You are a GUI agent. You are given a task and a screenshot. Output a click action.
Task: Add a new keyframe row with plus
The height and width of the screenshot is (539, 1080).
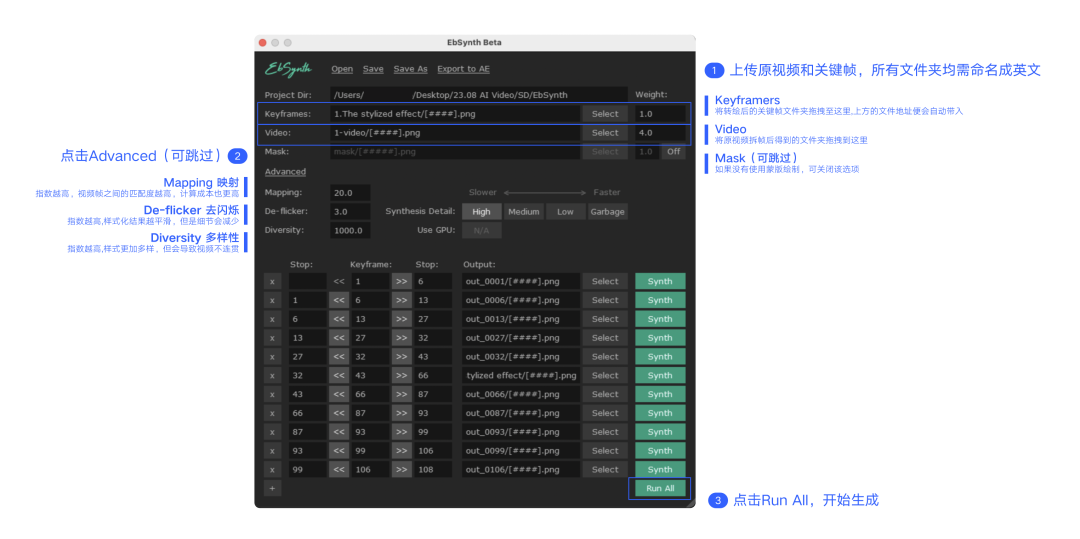(x=272, y=488)
